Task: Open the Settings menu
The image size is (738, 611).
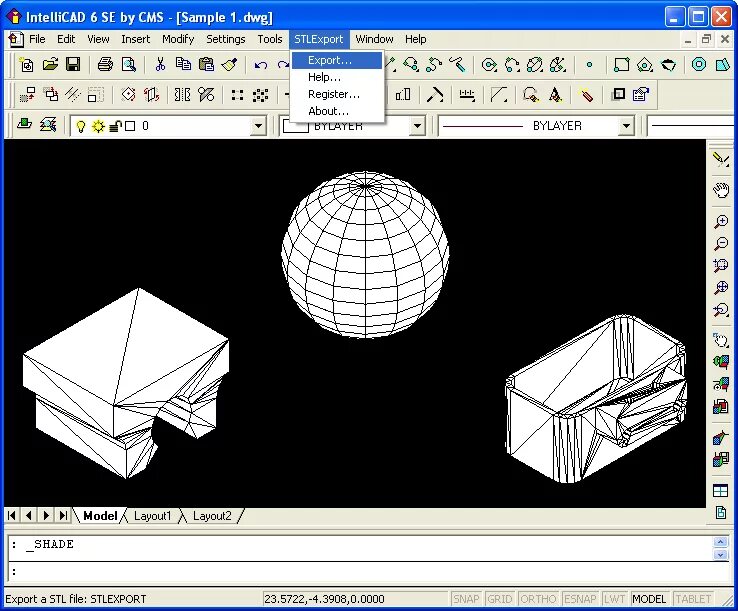Action: 225,39
